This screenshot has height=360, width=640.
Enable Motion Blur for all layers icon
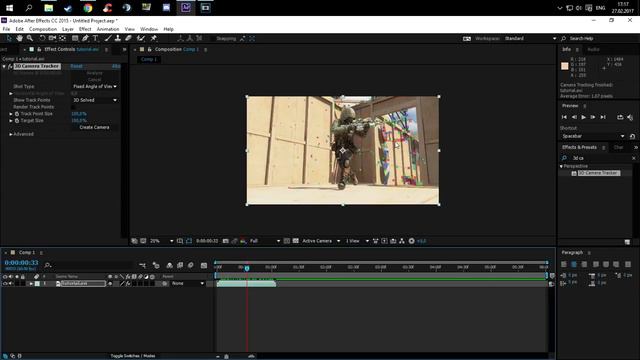(191, 265)
